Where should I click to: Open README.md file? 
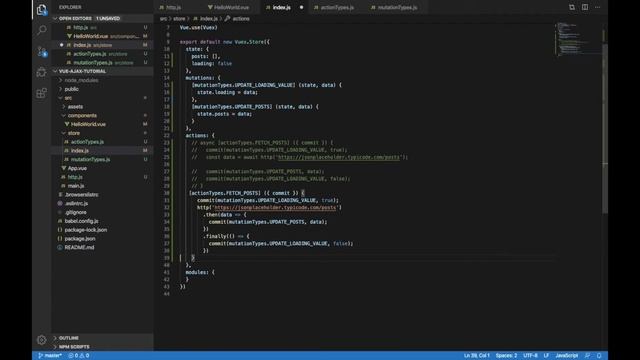point(102,247)
